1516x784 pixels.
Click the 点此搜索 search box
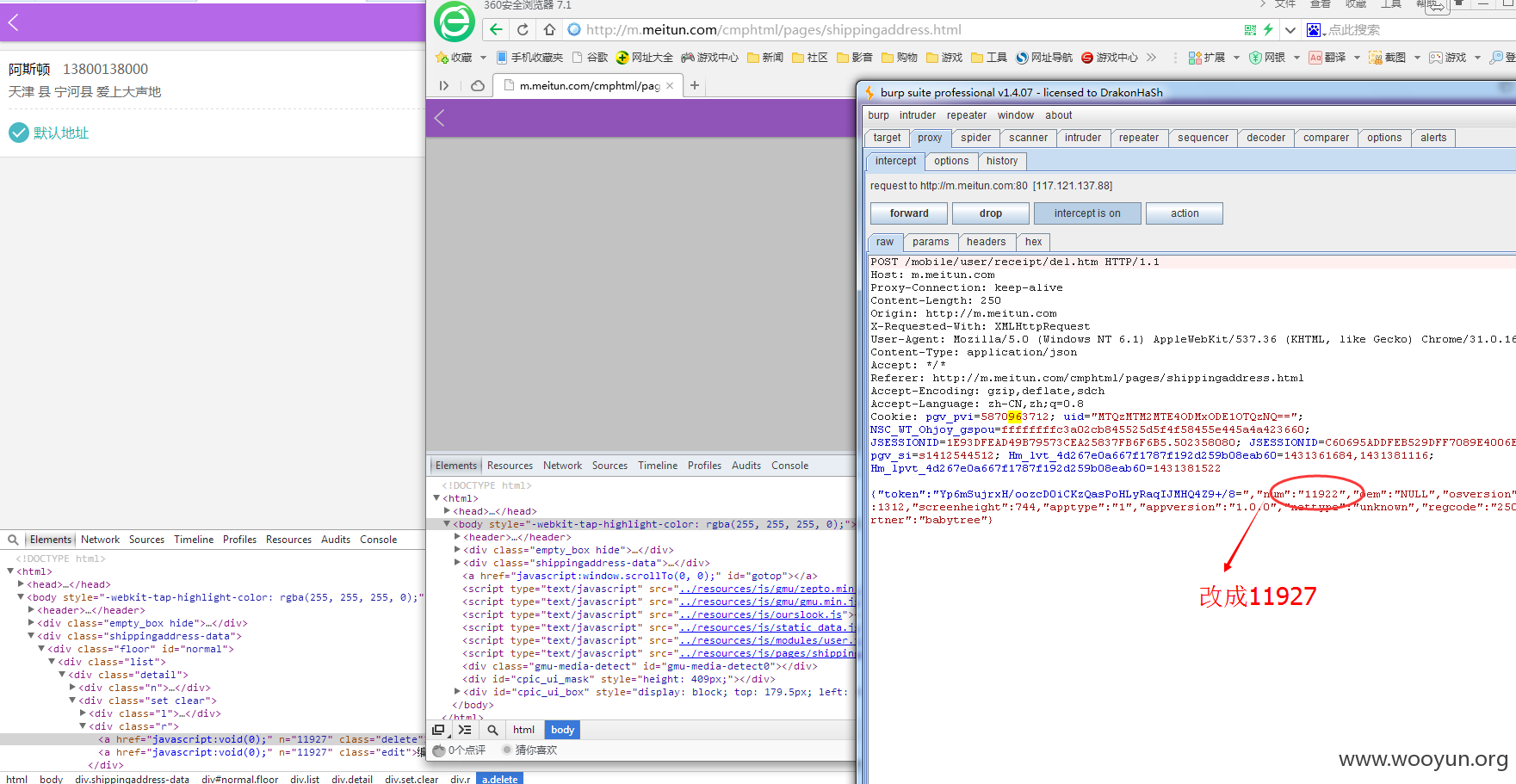pyautogui.click(x=1353, y=30)
